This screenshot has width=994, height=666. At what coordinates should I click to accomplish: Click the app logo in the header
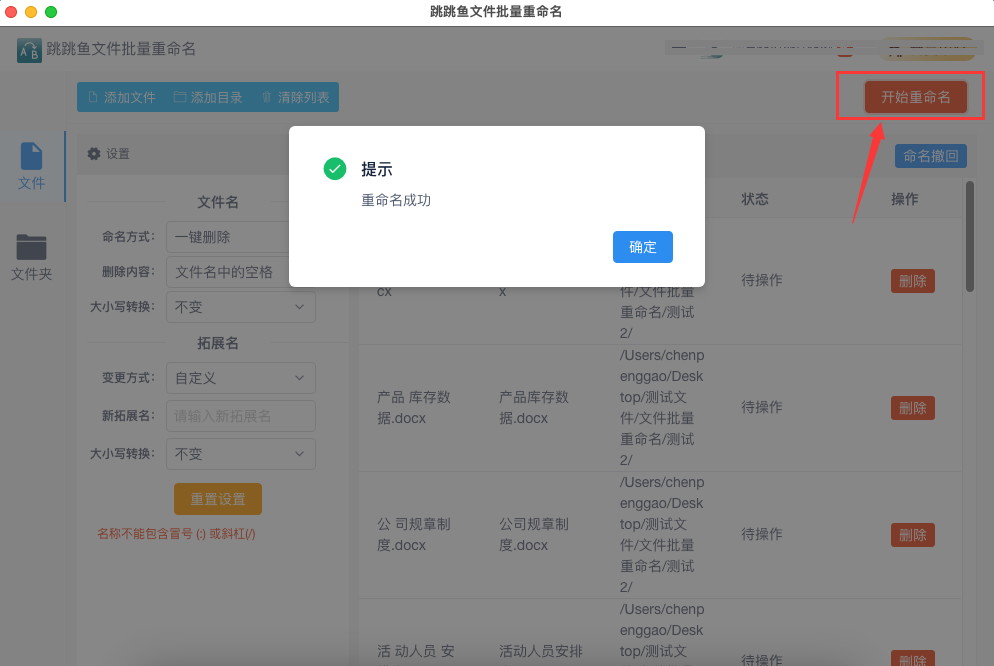pyautogui.click(x=29, y=50)
